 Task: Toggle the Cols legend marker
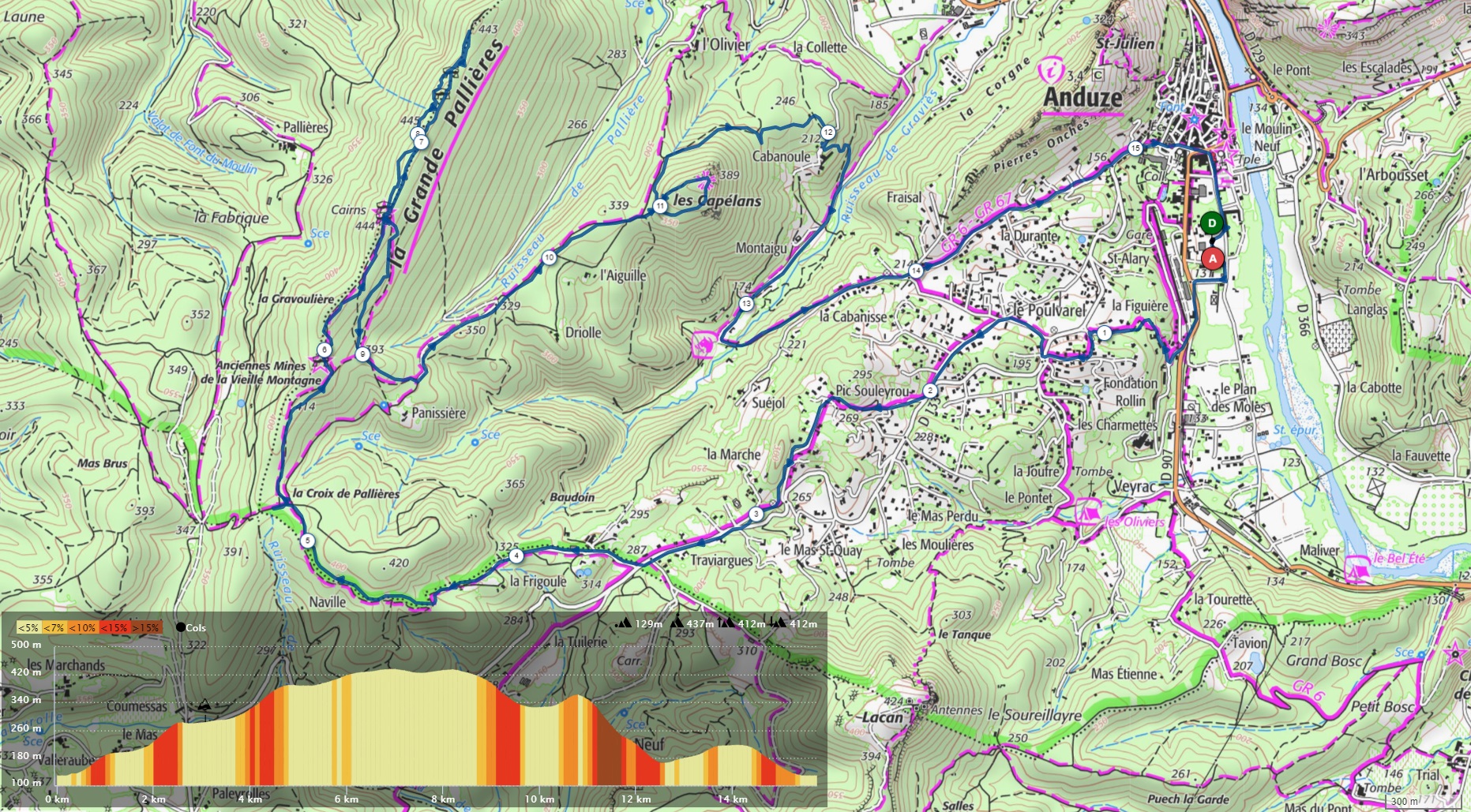click(x=181, y=627)
